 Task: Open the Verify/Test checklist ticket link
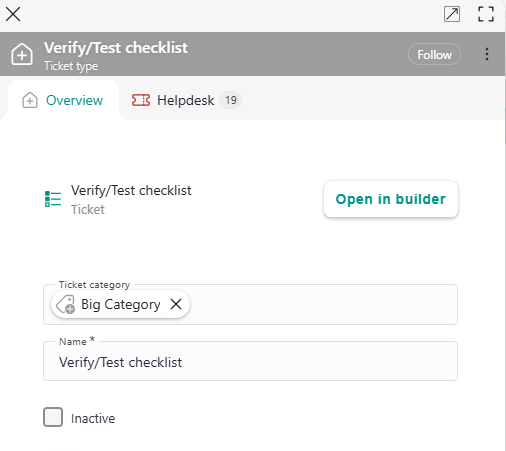131,191
